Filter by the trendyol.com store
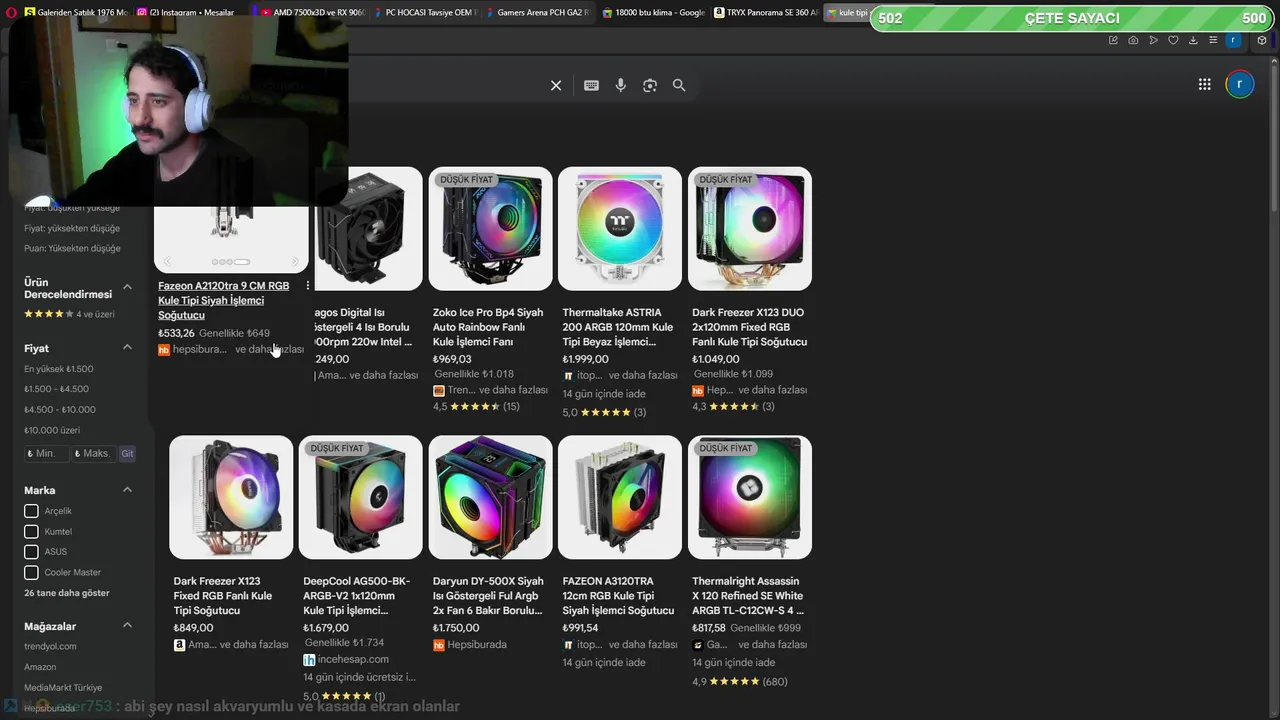Screen dimensions: 1280x720 (50, 646)
